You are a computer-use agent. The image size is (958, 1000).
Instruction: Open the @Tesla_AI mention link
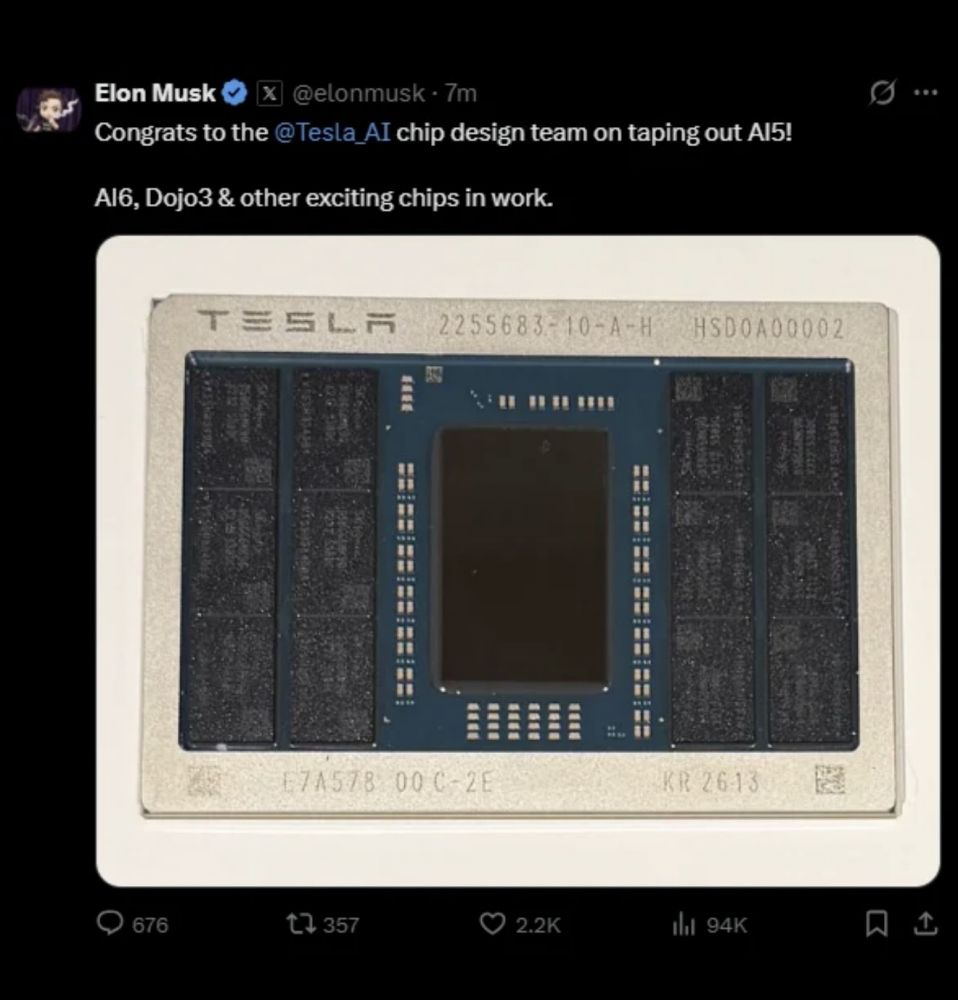[x=330, y=133]
